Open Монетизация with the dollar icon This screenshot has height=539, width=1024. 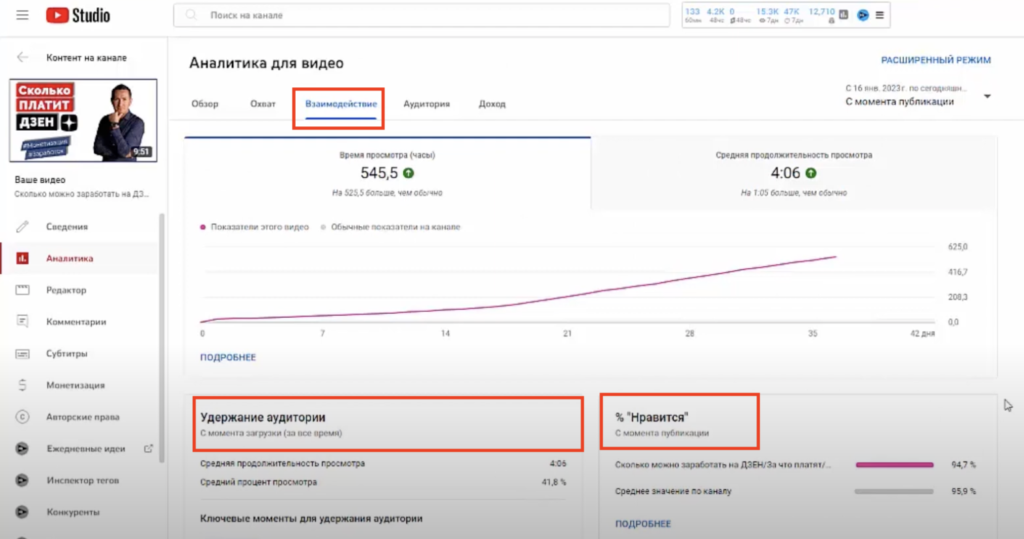coord(22,385)
